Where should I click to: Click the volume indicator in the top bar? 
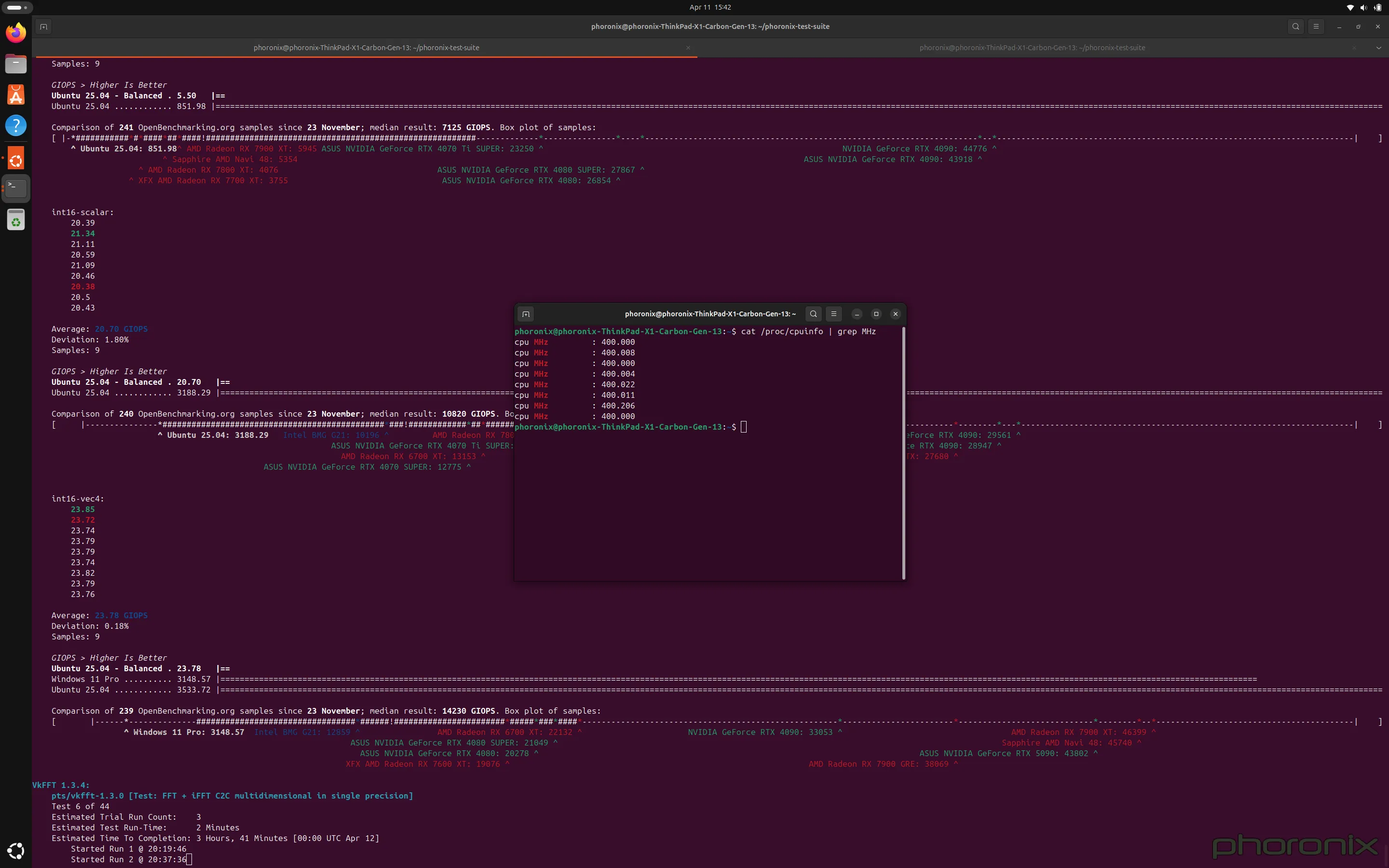click(1363, 7)
